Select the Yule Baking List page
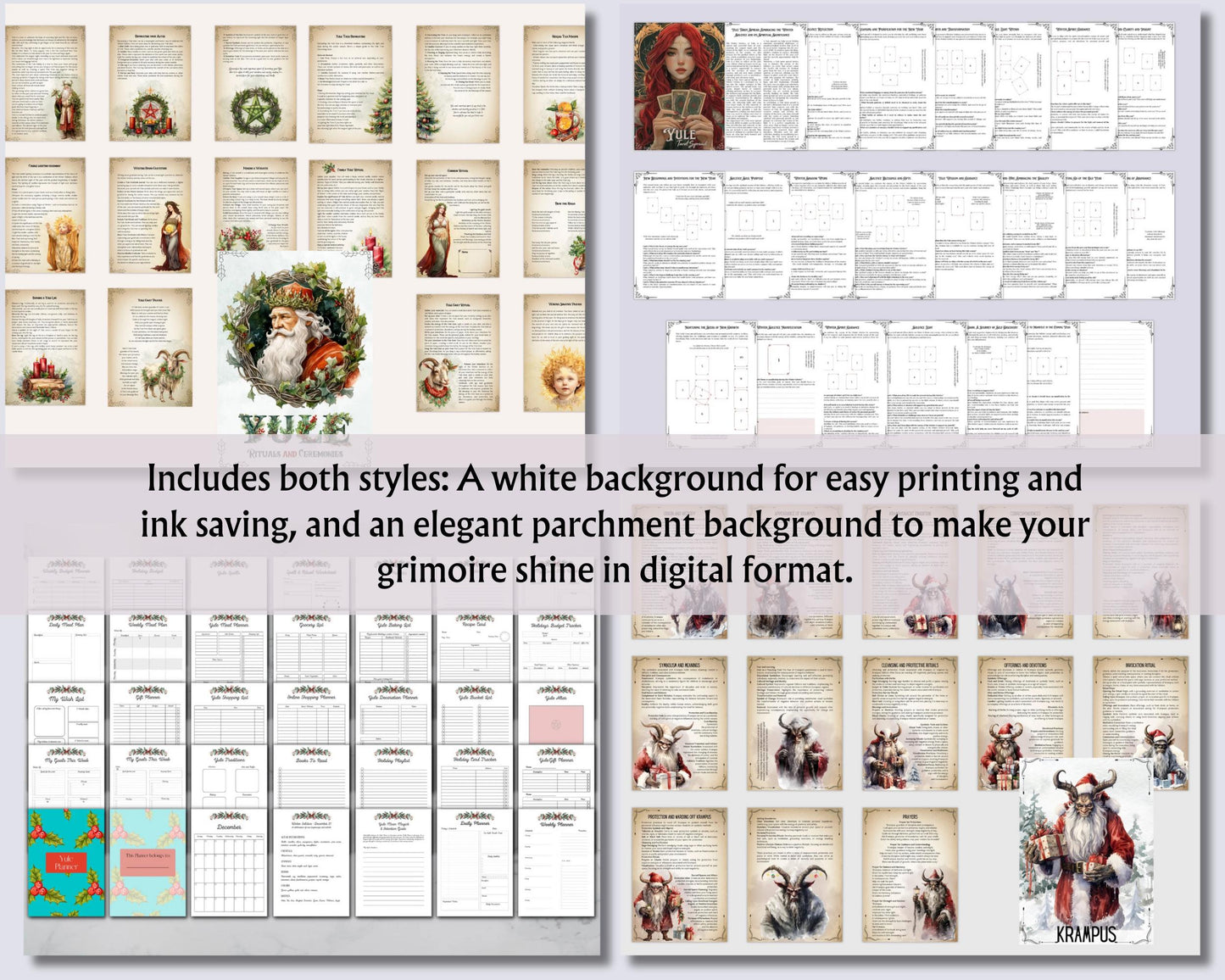The height and width of the screenshot is (980, 1225). click(393, 647)
